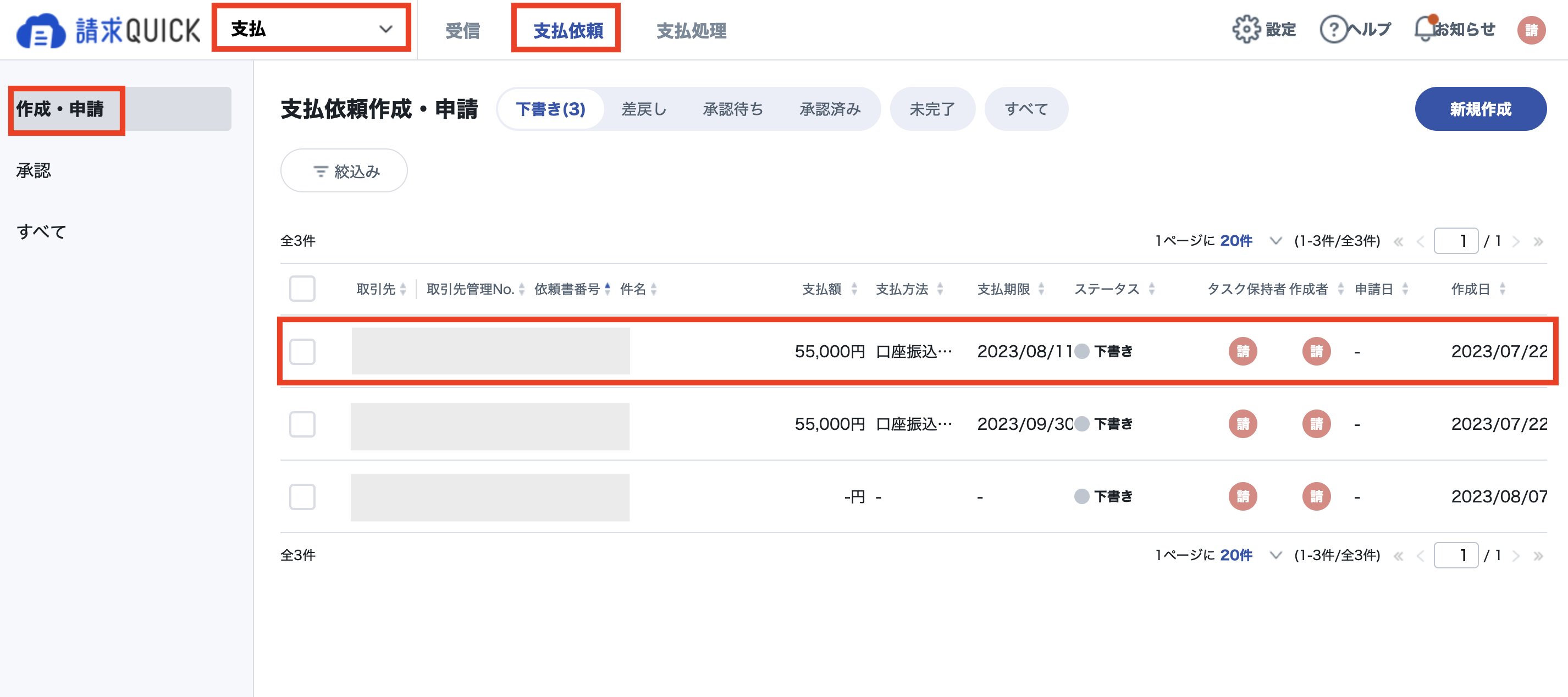
Task: Check the row with due date 2023/08/11
Action: coord(302,352)
